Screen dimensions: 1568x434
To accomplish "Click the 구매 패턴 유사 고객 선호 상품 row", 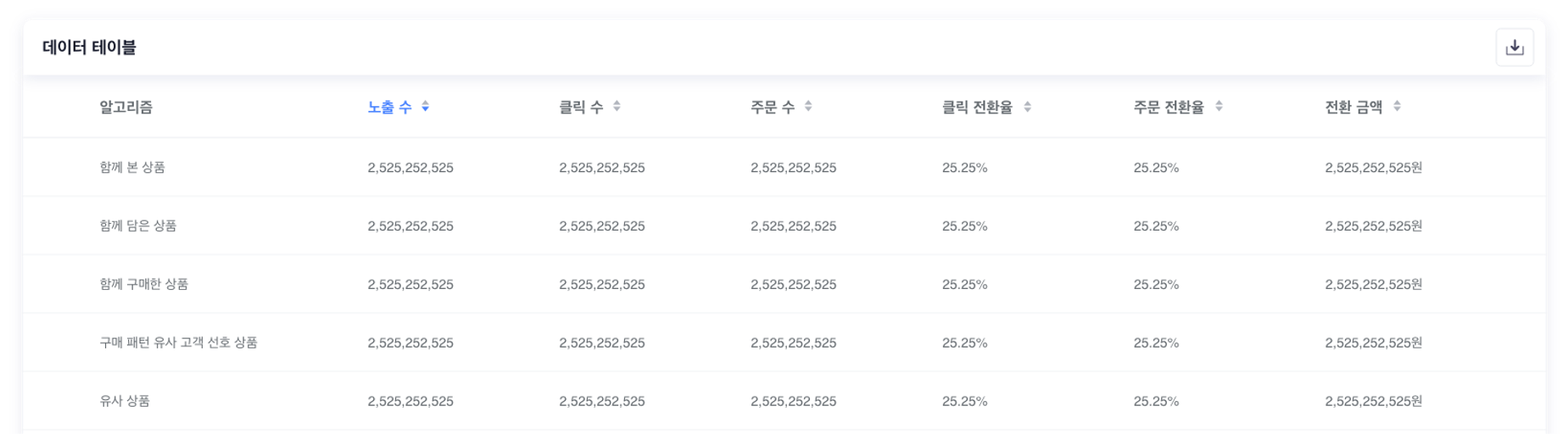I will 178,342.
